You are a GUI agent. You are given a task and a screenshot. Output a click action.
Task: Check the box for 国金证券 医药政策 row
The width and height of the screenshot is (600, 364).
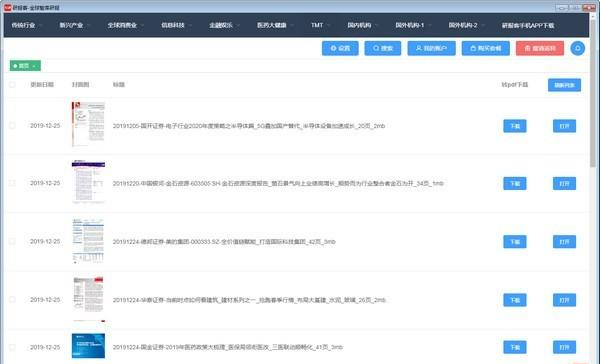tap(12, 347)
